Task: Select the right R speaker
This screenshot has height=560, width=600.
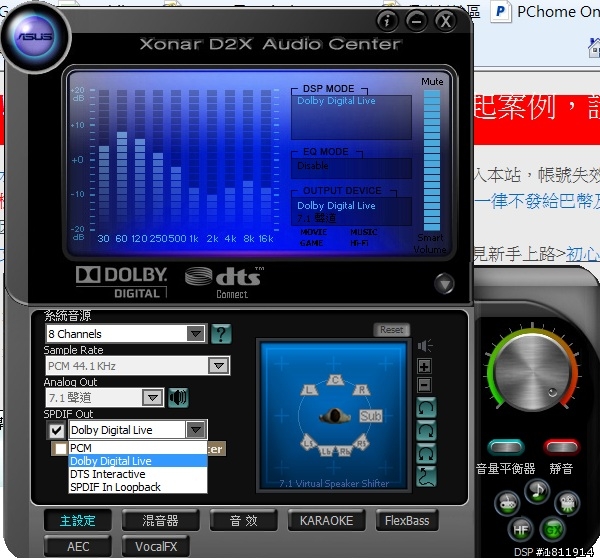Action: click(x=362, y=390)
